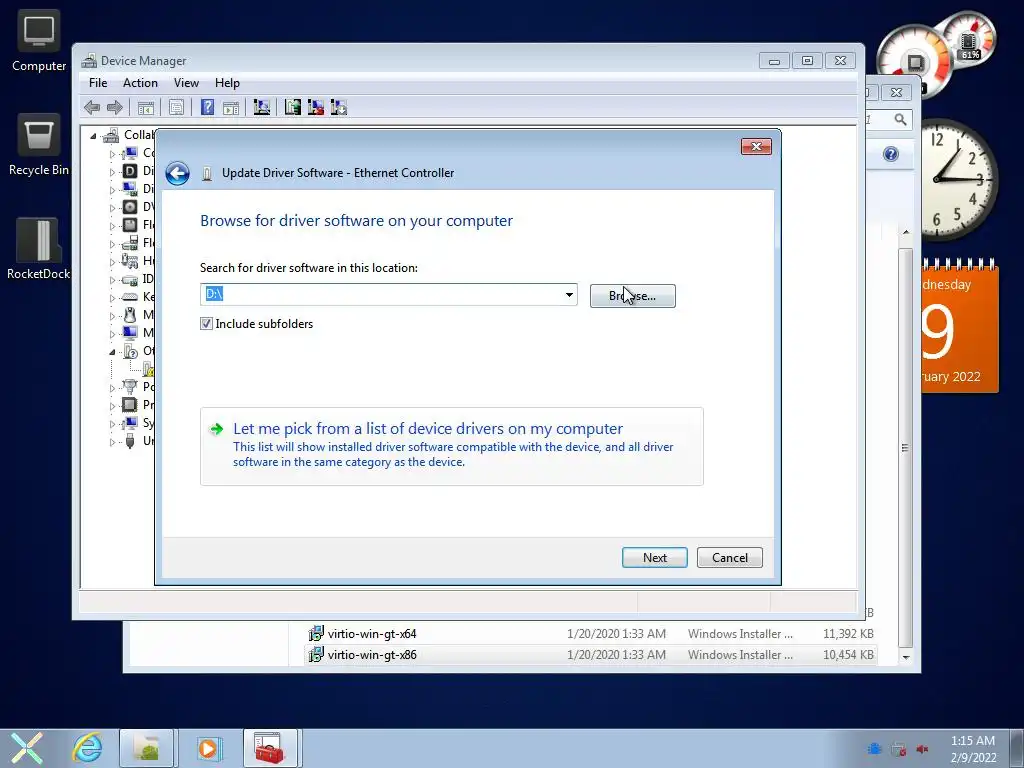Go back using the blue wizard back arrow
The width and height of the screenshot is (1024, 768).
(x=177, y=173)
